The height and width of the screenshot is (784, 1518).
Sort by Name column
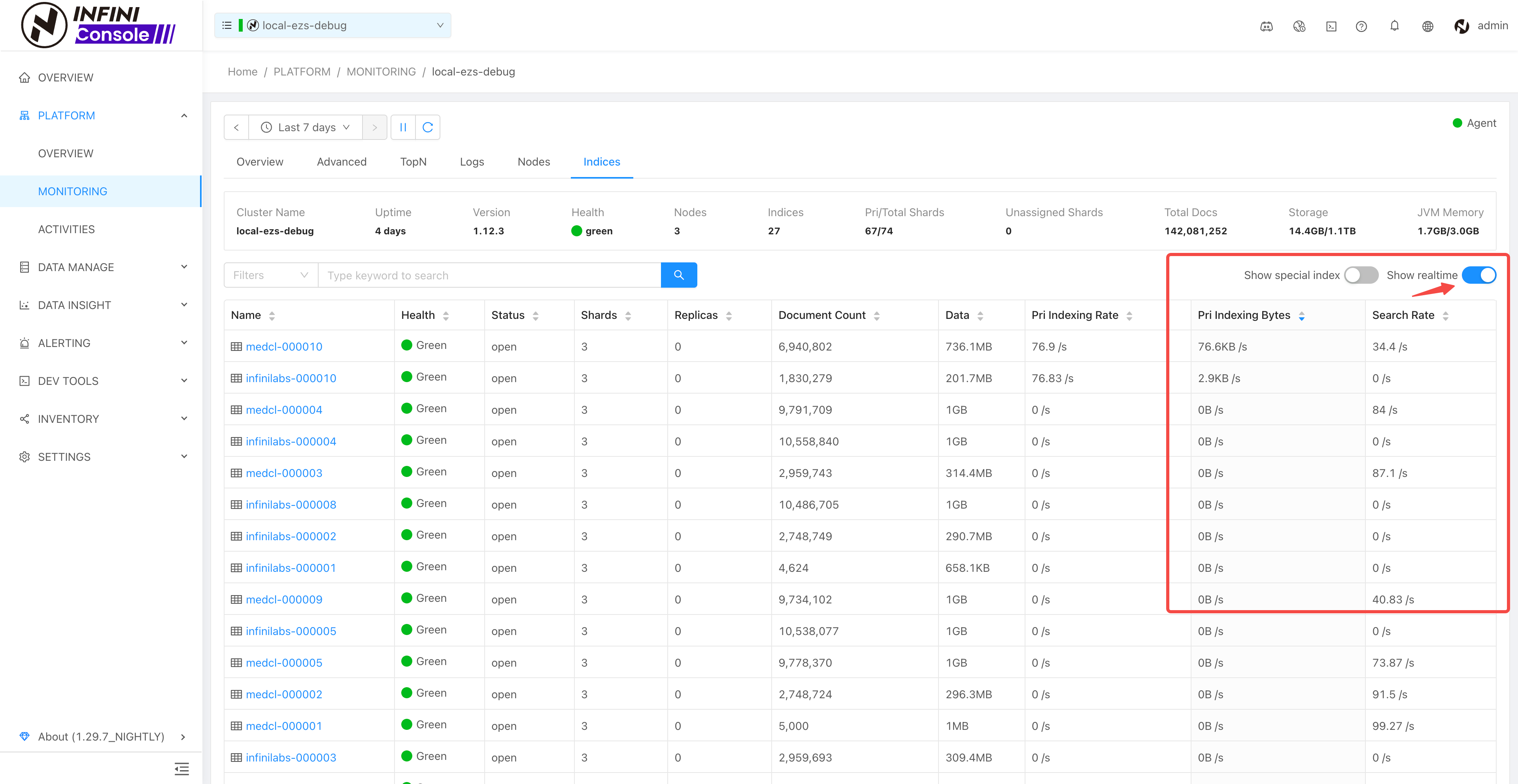272,316
